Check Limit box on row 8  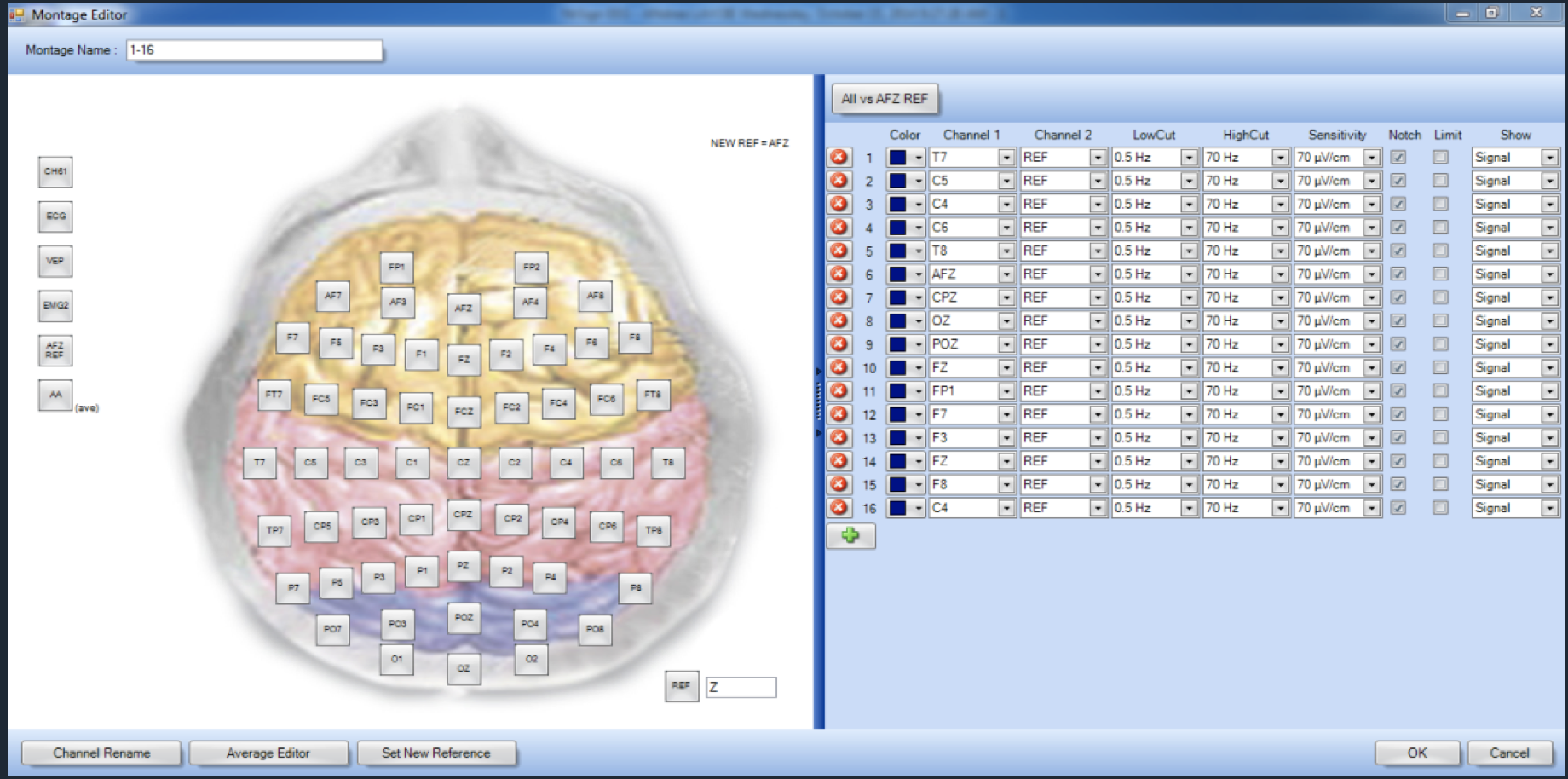coord(1440,321)
